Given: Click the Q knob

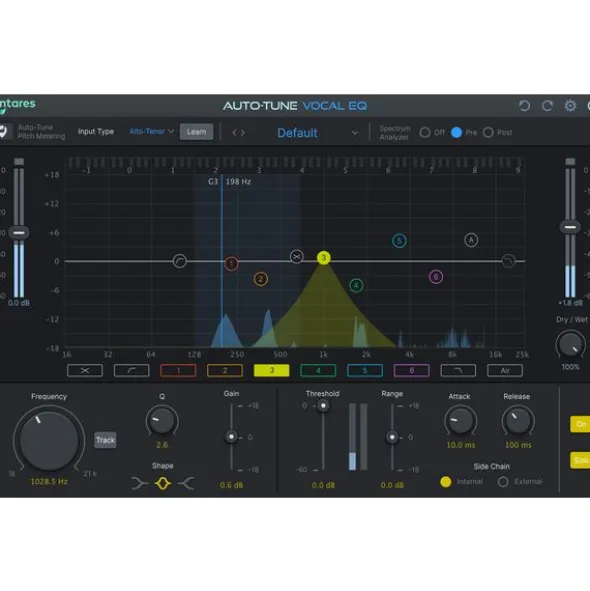Looking at the screenshot, I should [x=162, y=421].
